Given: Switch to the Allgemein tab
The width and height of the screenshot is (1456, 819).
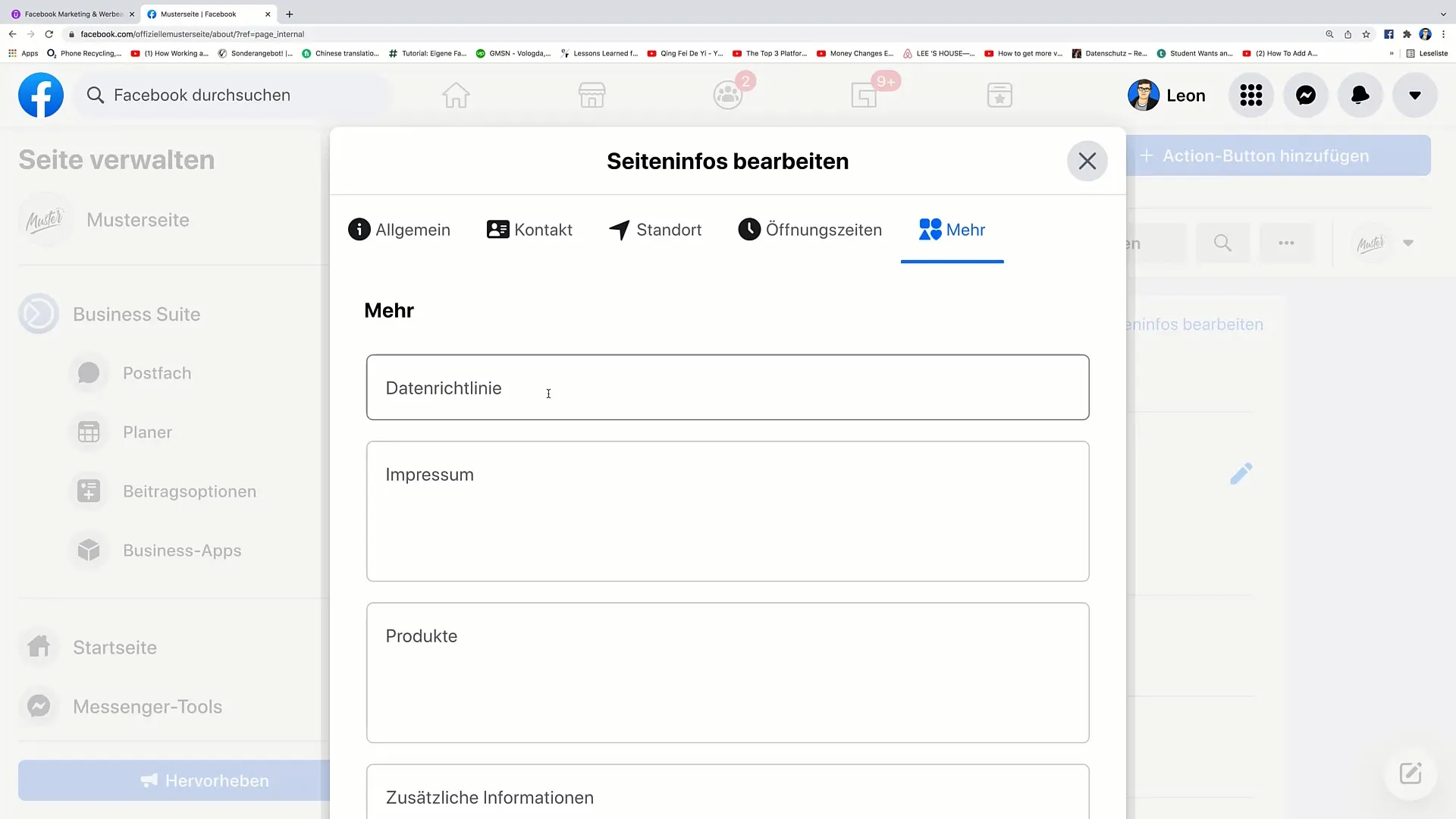Looking at the screenshot, I should click(399, 230).
